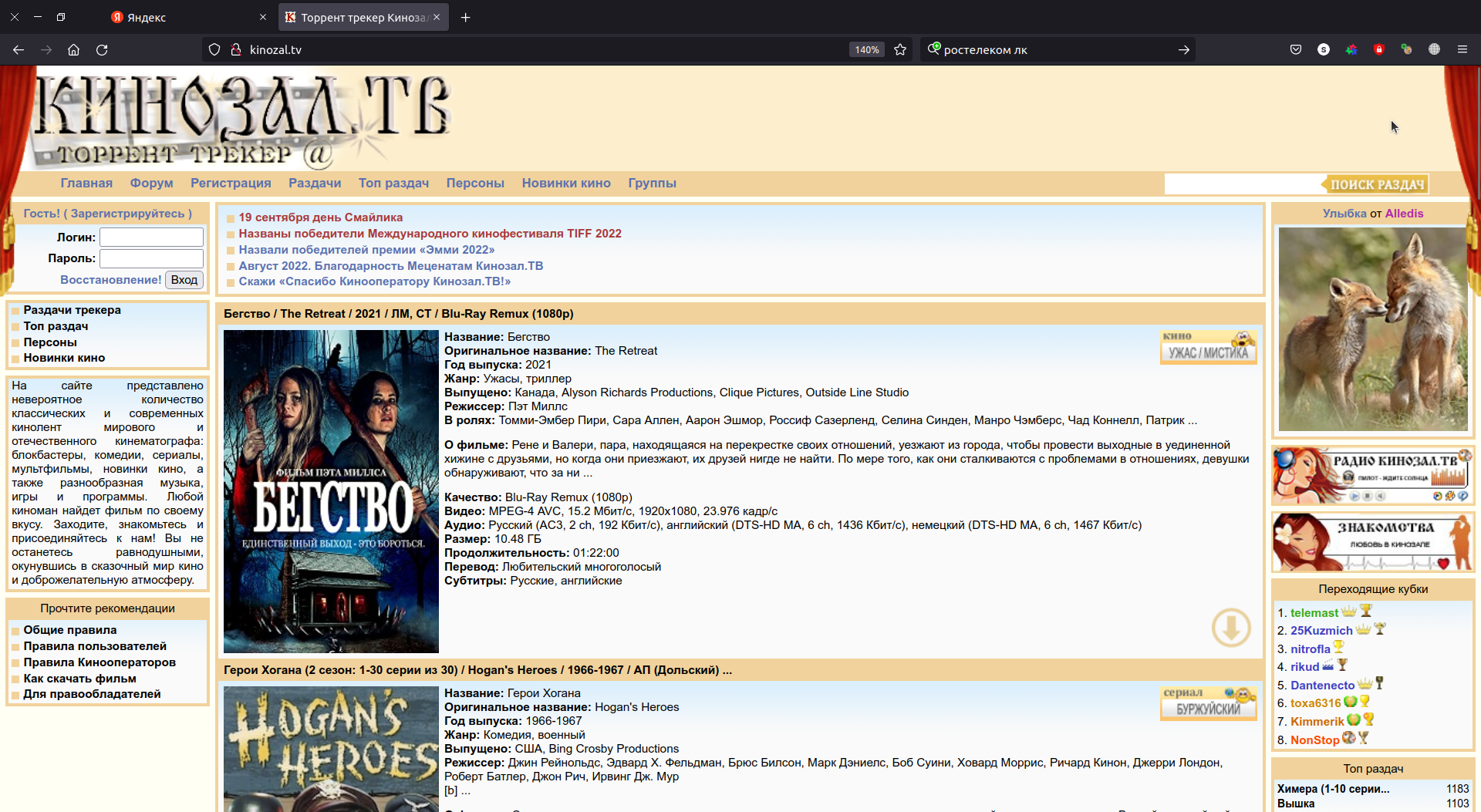Open the Эмми 2022 winners news

point(367,250)
